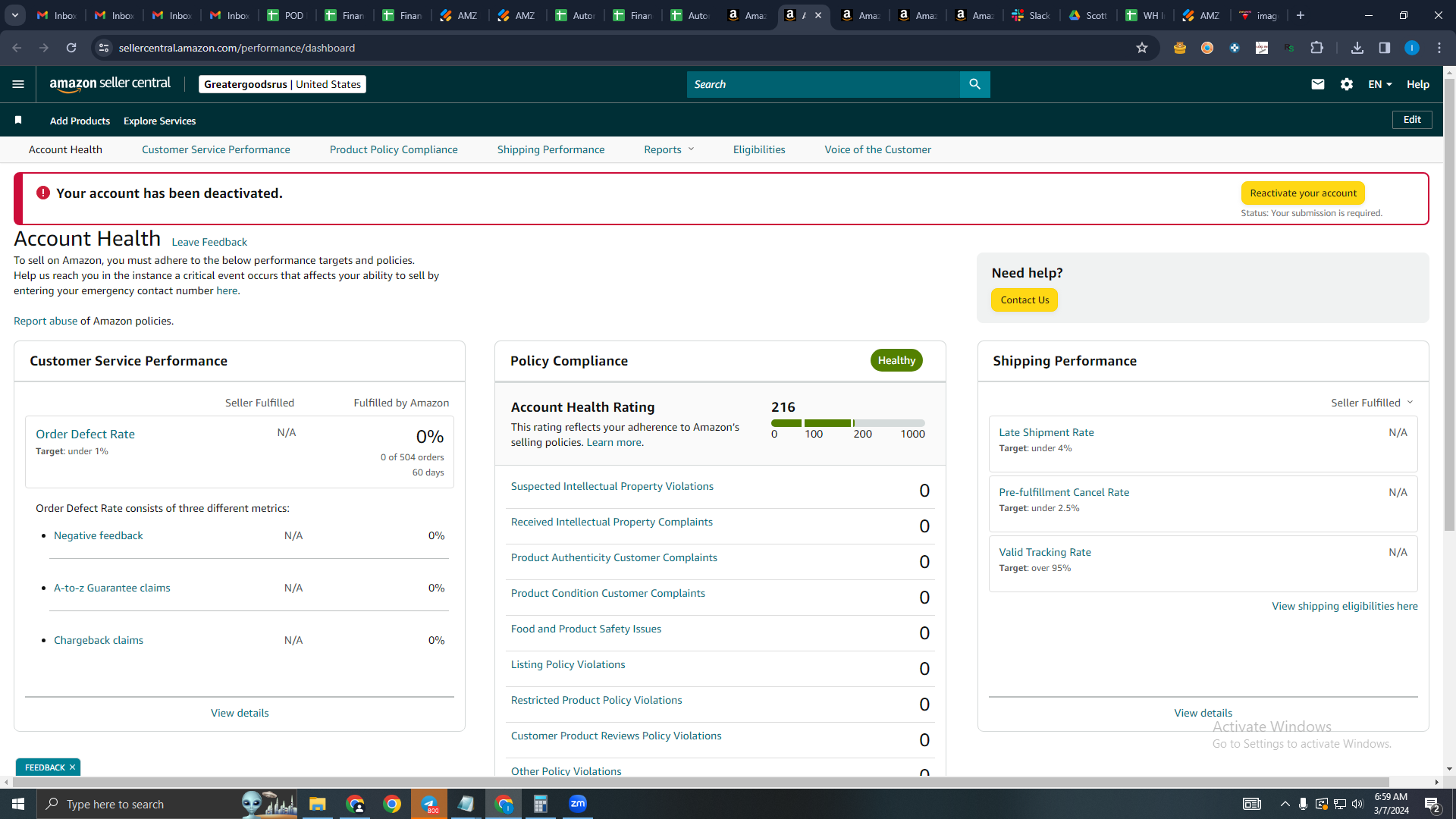Viewport: 1456px width, 819px height.
Task: Click the Help link
Action: coord(1418,84)
